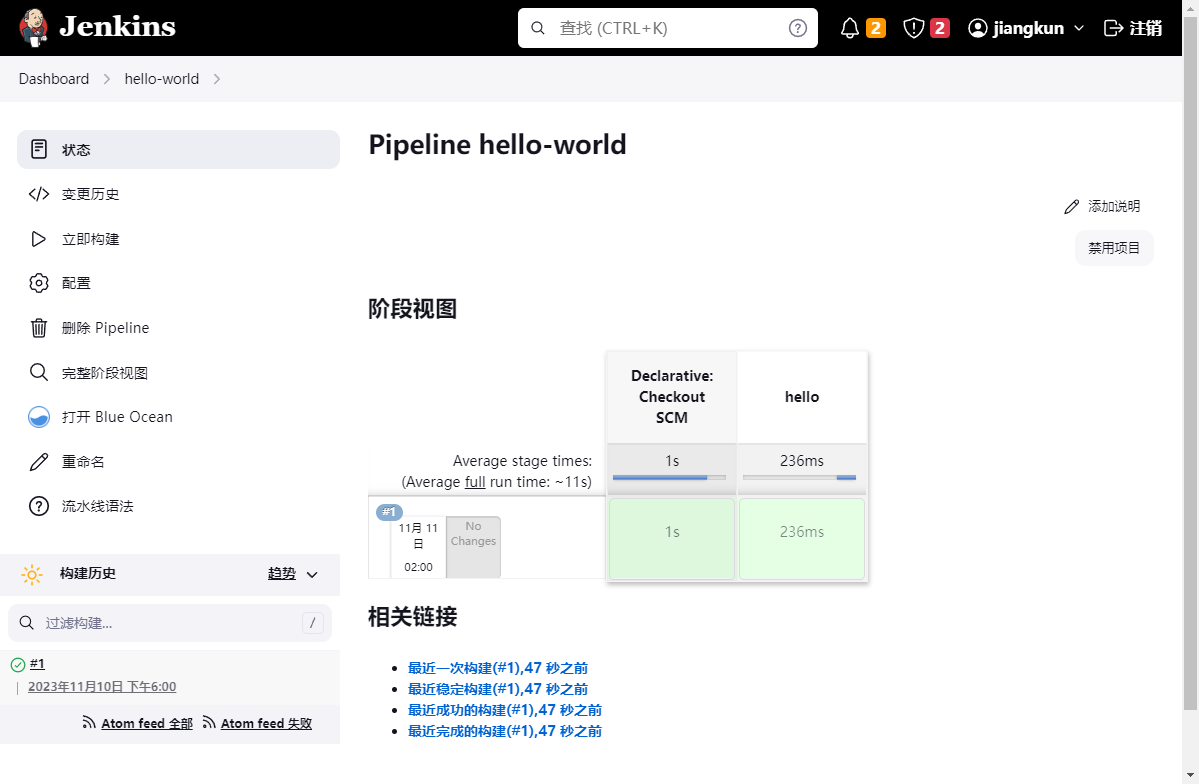This screenshot has height=784, width=1199.
Task: Open the 最近成功的构建(#1) link
Action: pyautogui.click(x=505, y=710)
